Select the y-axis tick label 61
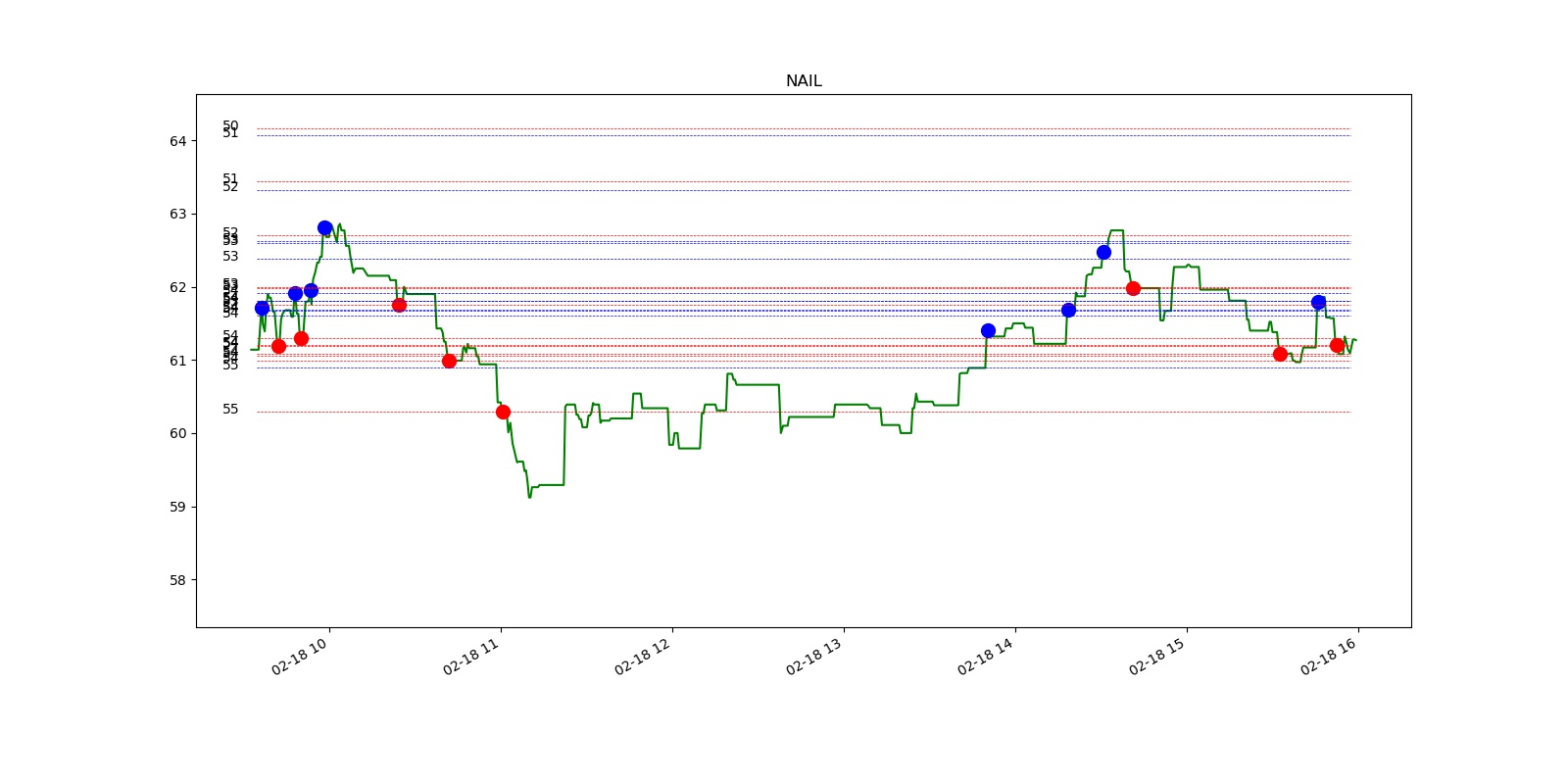1568x784 pixels. pos(177,361)
